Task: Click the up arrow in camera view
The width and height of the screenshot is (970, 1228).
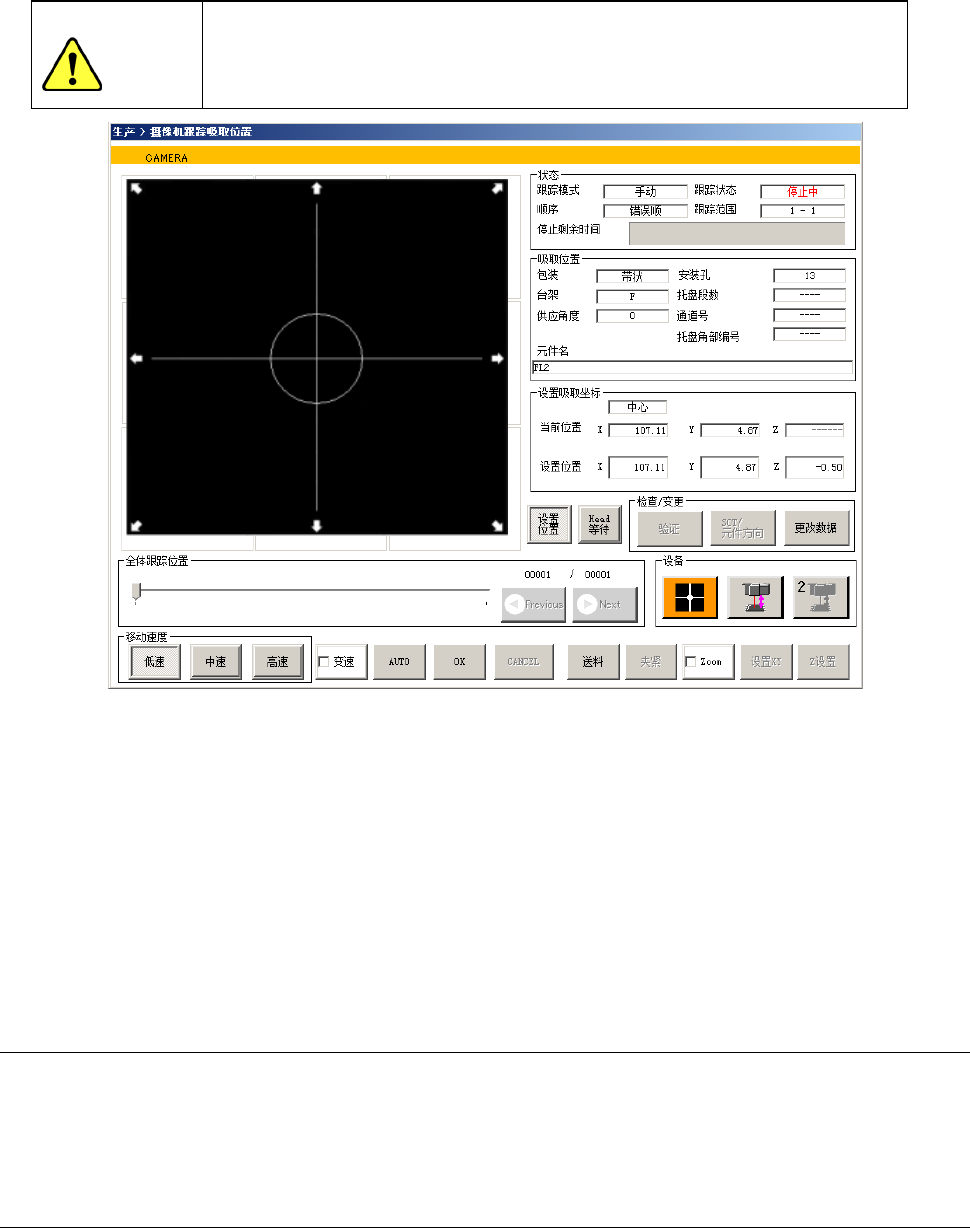Action: [317, 188]
